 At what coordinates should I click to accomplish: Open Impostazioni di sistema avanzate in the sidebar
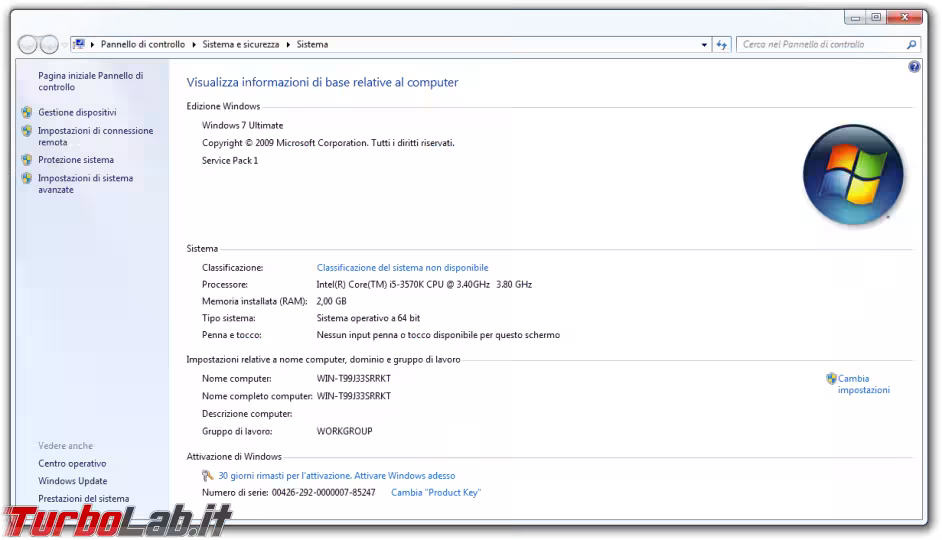pos(85,184)
